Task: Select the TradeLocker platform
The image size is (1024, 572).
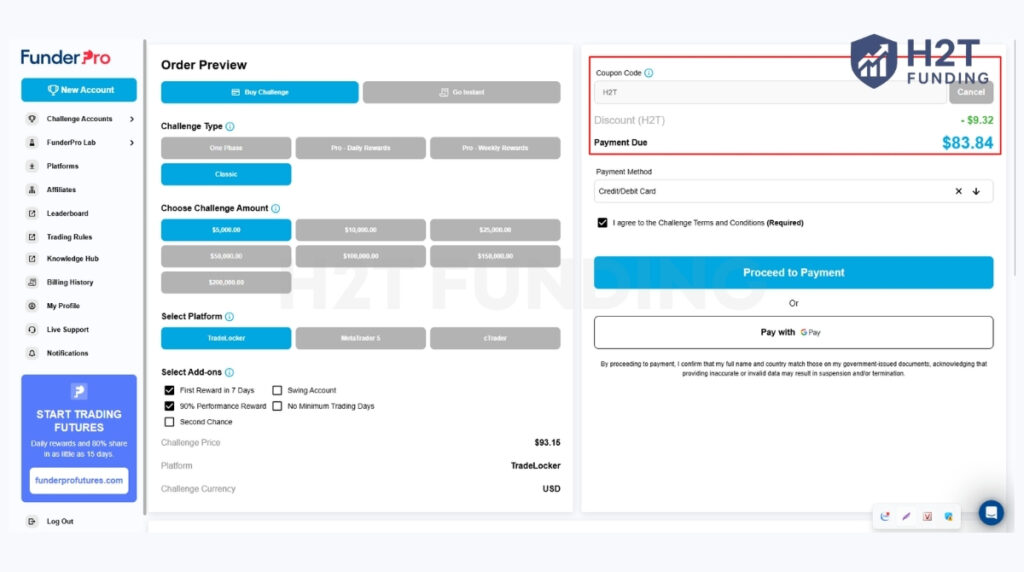Action: click(226, 338)
